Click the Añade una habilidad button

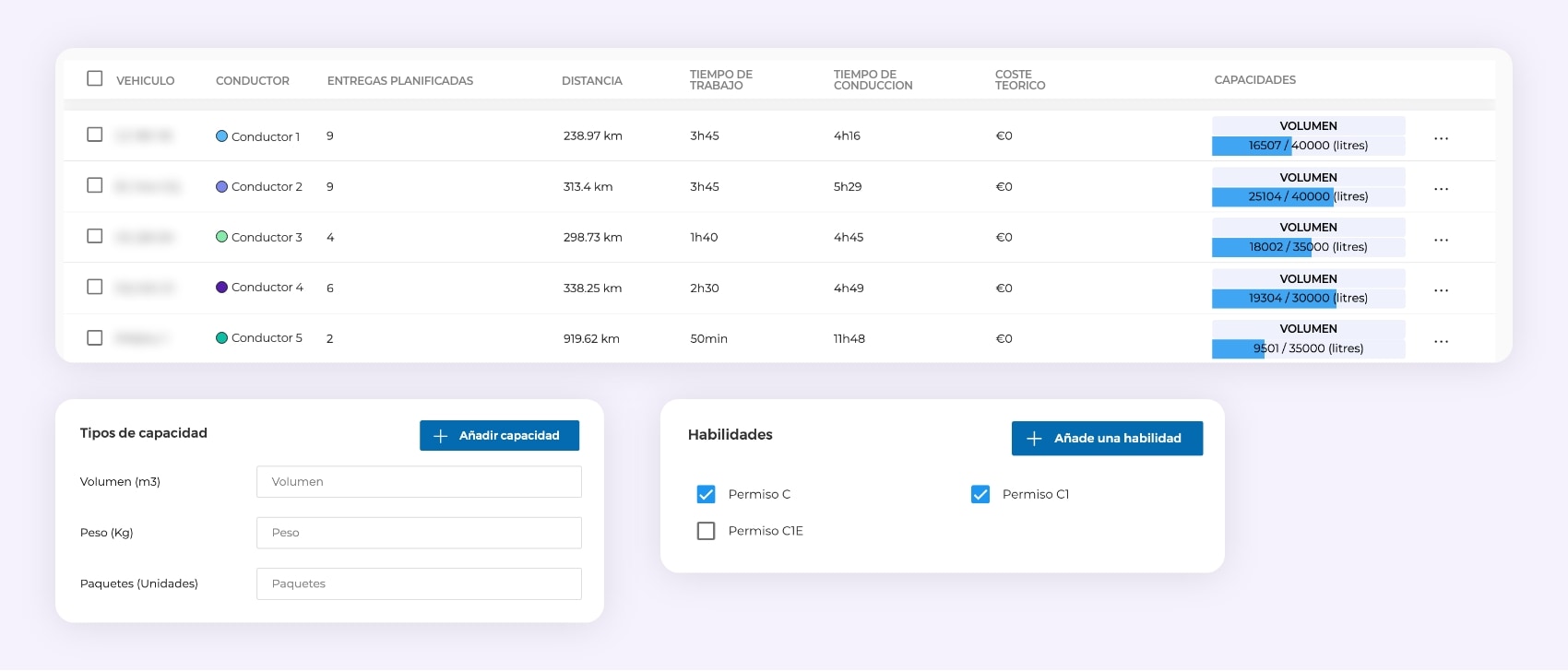click(1107, 438)
